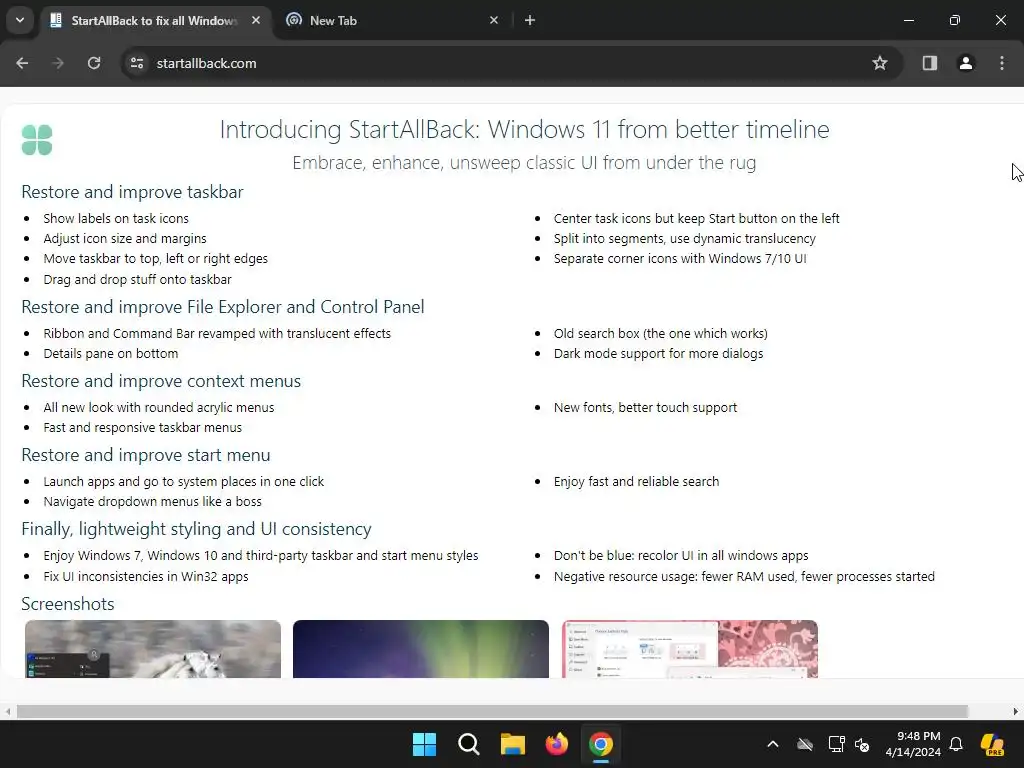This screenshot has height=768, width=1024.
Task: Click 'Enjoy fast and reliable search'
Action: click(636, 481)
